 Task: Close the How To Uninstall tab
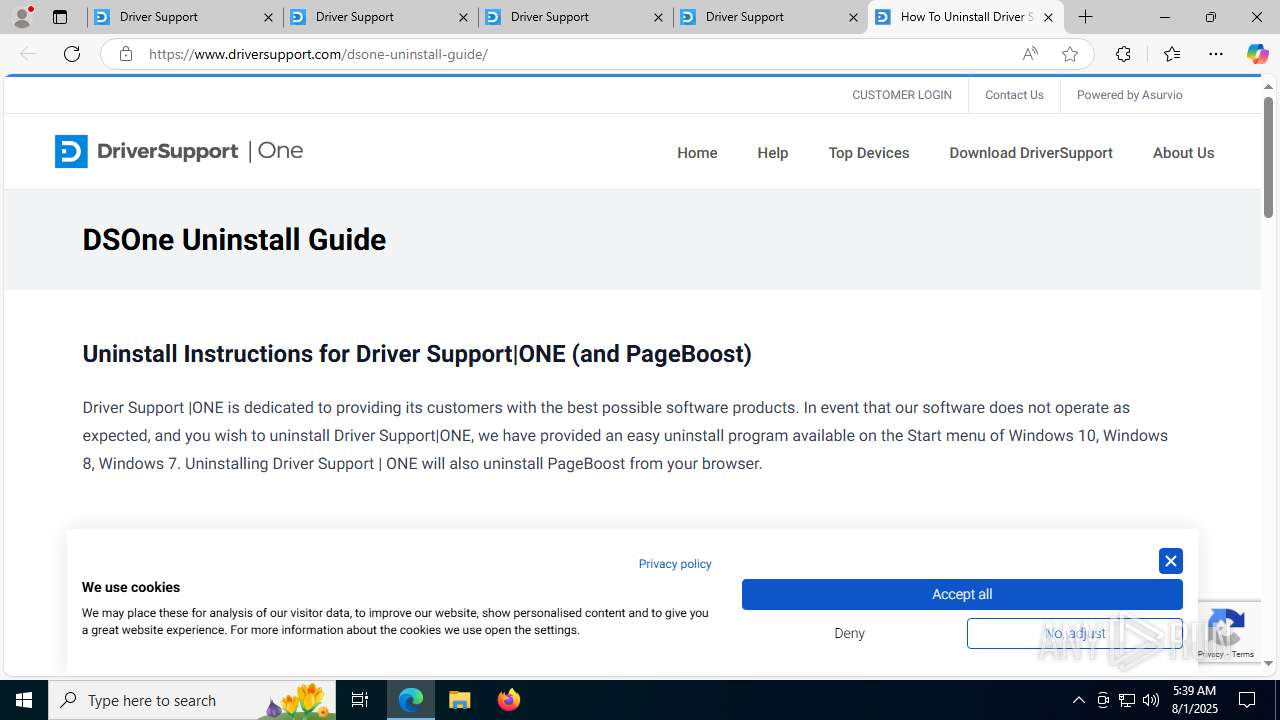click(x=1048, y=17)
